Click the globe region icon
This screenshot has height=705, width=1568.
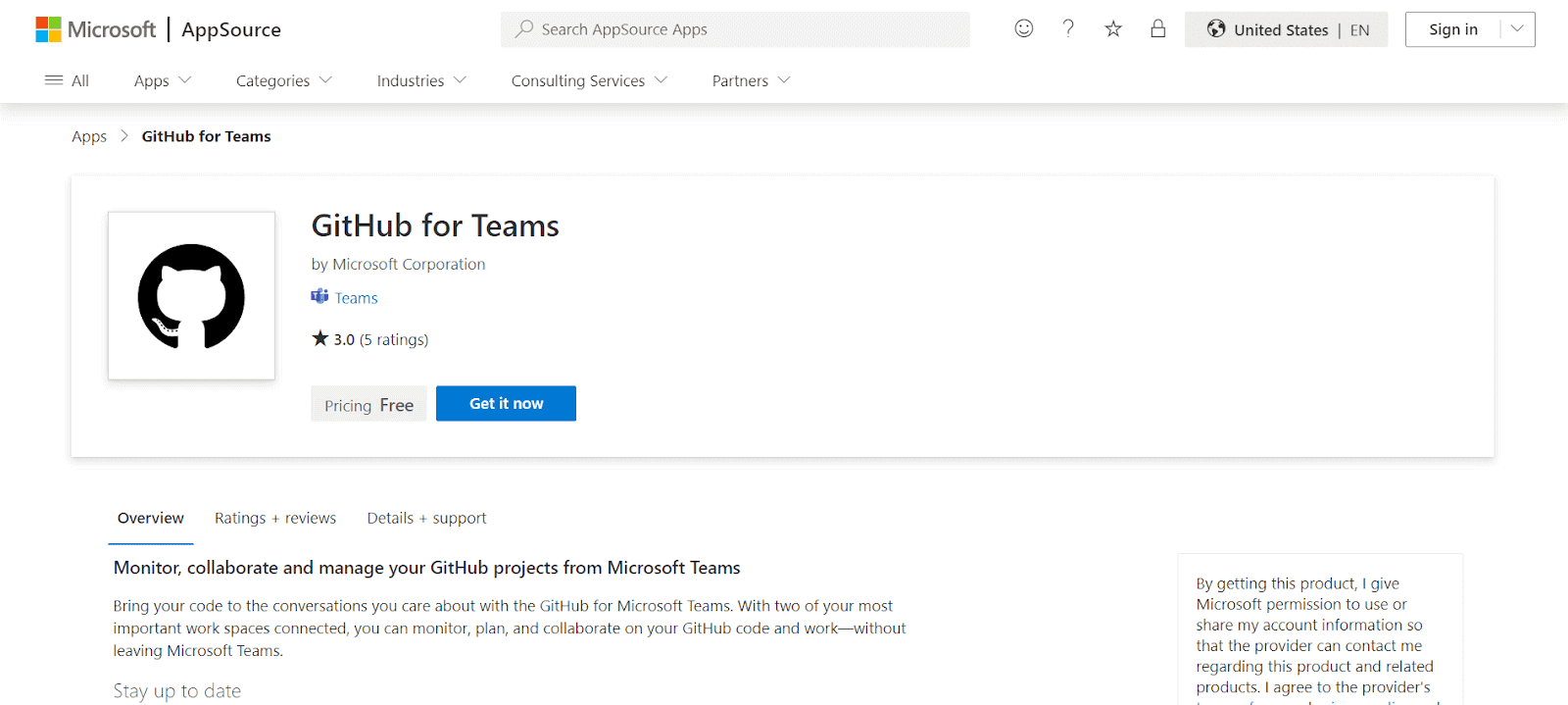point(1216,29)
